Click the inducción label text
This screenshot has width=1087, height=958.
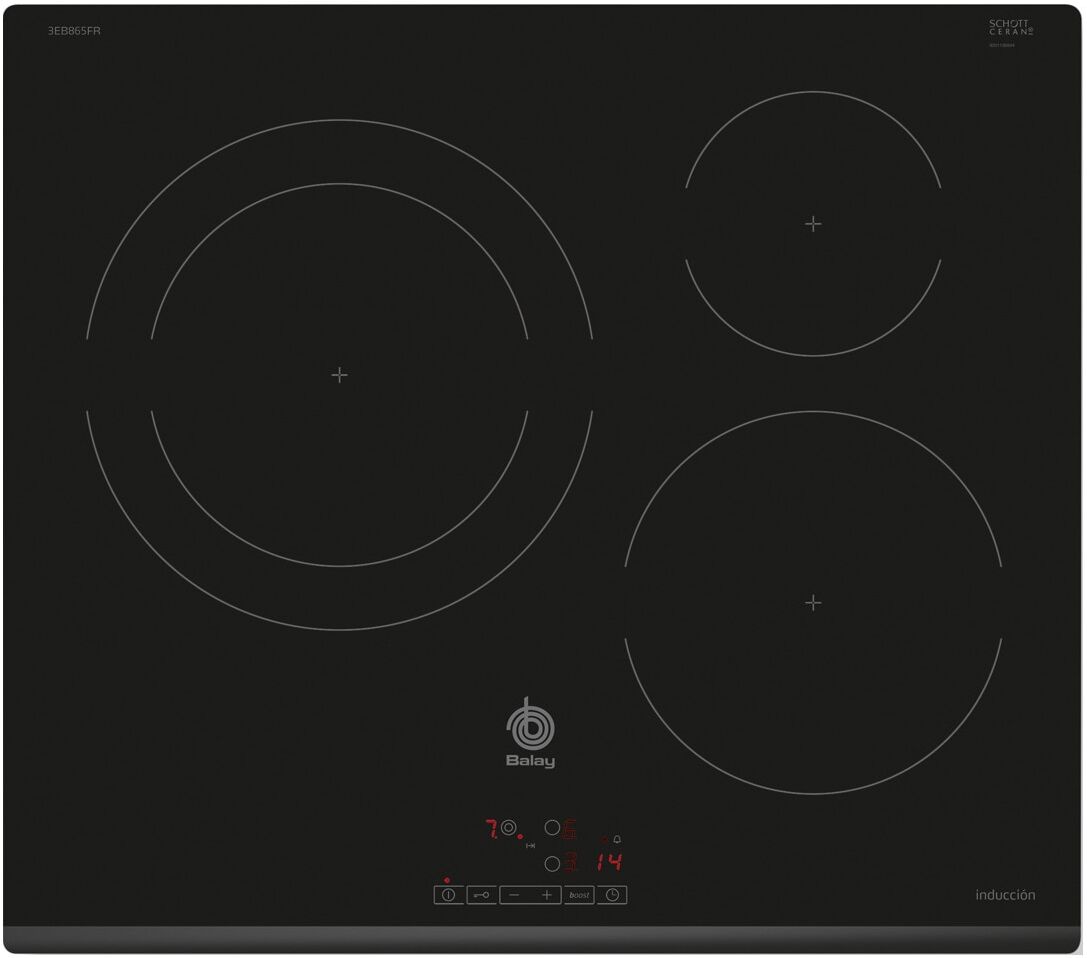(1005, 895)
